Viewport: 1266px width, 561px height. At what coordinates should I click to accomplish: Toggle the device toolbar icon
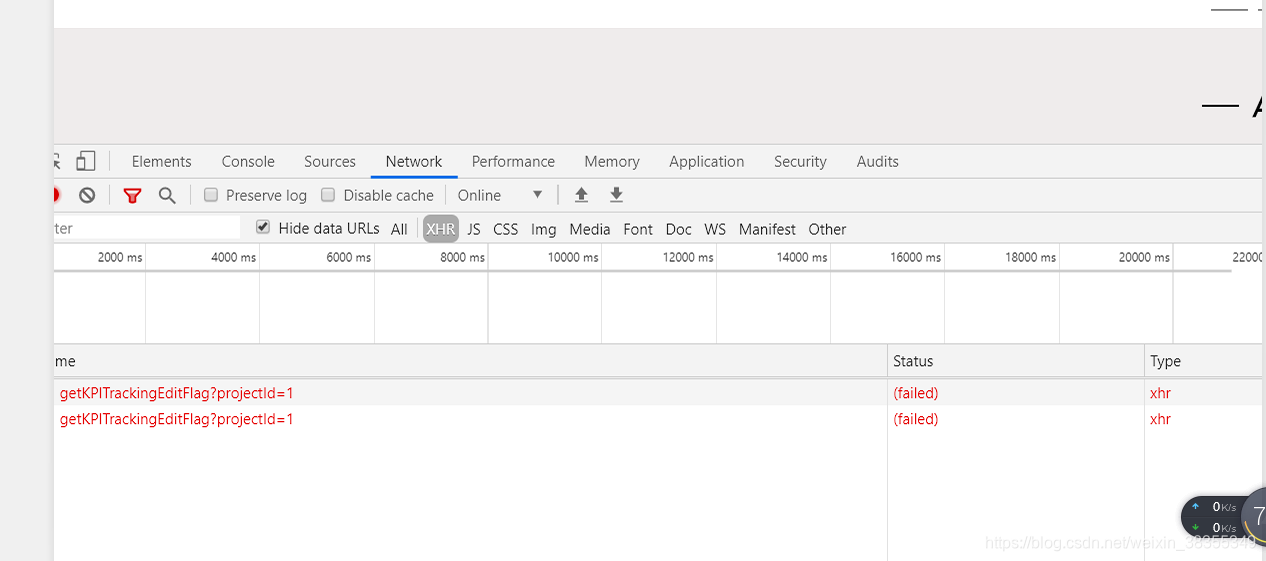point(86,161)
